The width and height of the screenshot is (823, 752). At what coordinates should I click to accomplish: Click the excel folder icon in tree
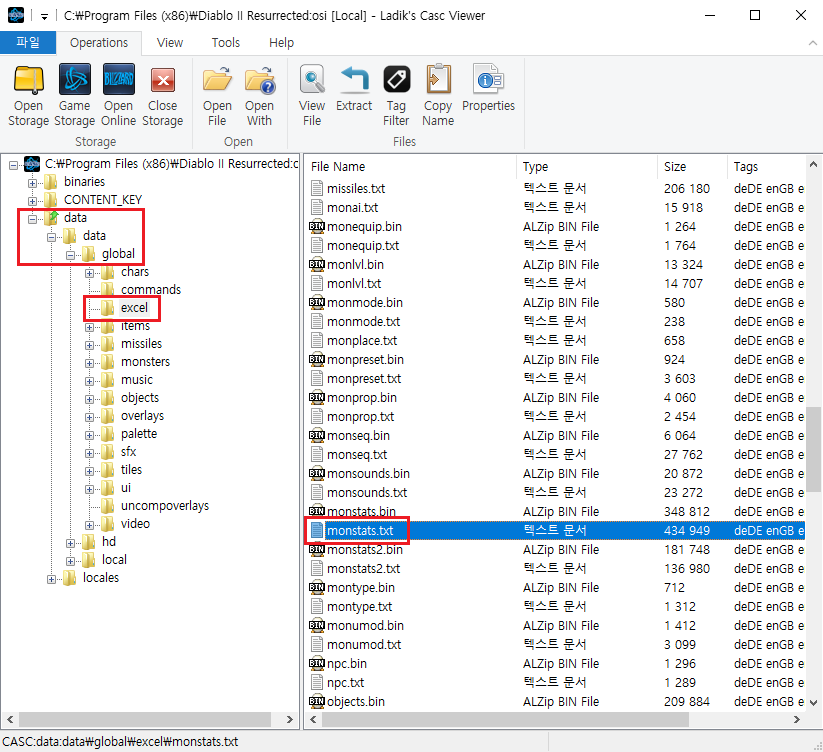pos(108,308)
